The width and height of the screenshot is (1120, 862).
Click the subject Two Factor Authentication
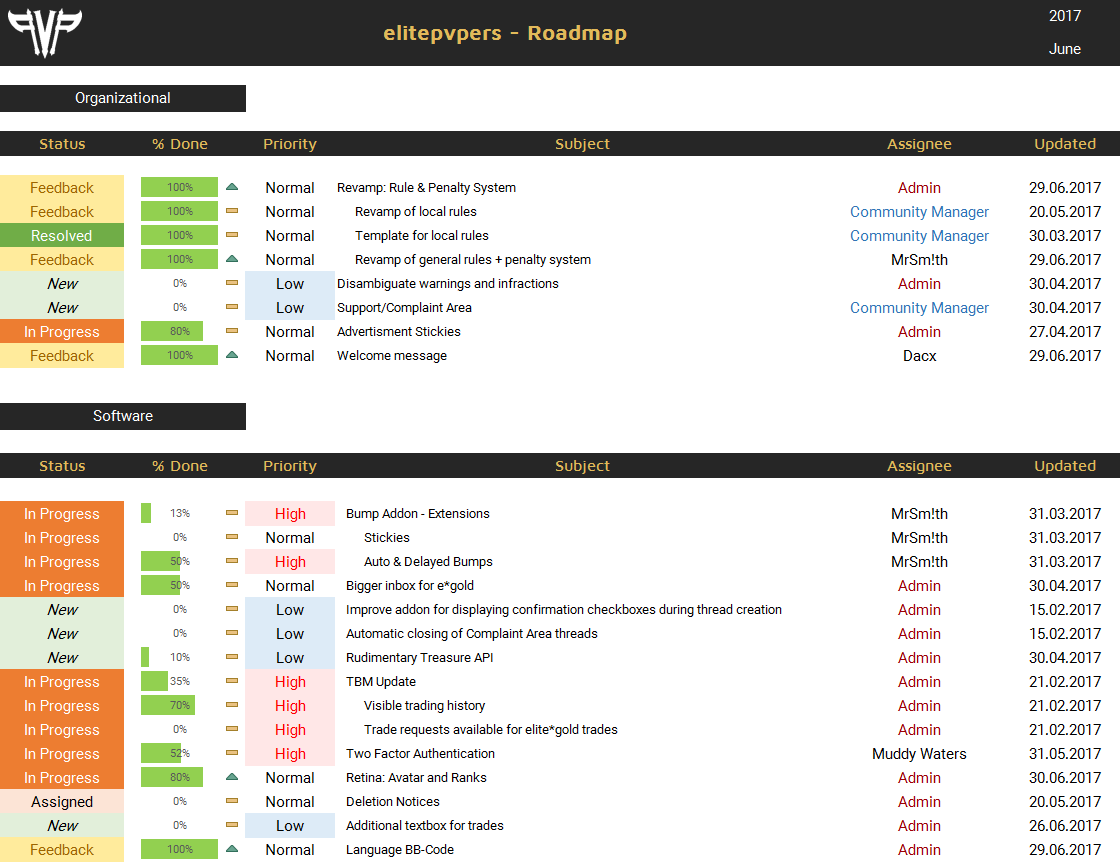(420, 753)
